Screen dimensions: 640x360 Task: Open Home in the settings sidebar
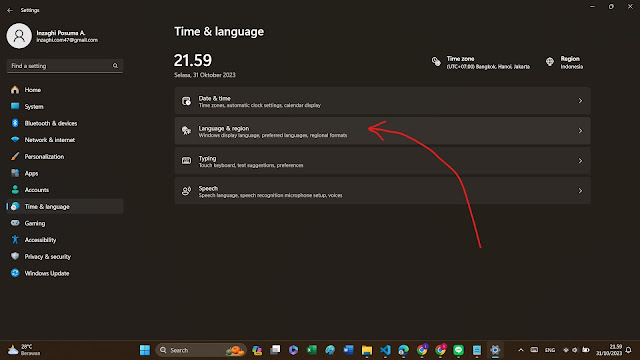65,90
